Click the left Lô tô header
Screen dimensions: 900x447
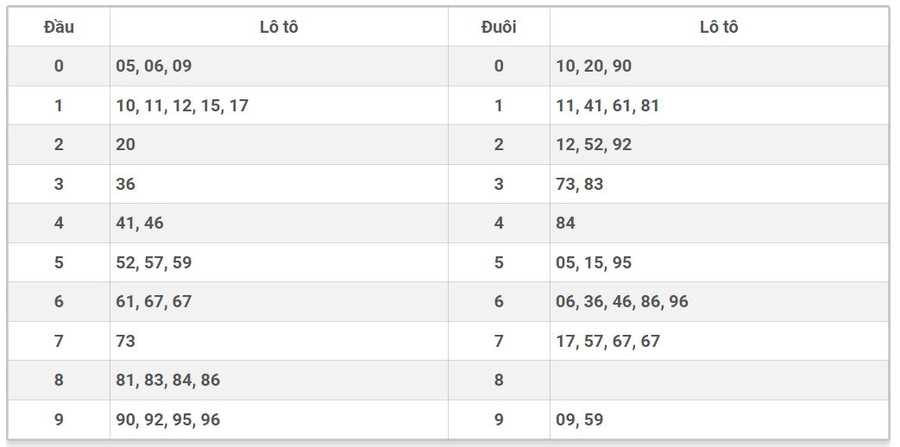tap(278, 27)
